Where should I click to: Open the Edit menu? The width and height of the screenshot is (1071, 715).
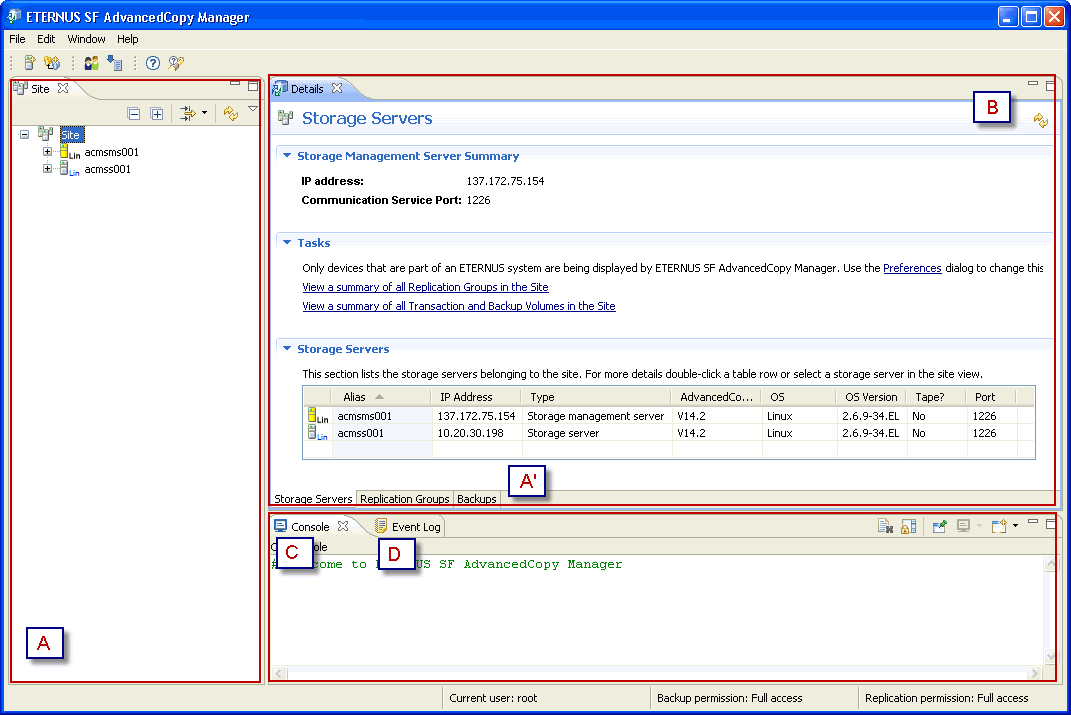coord(46,39)
